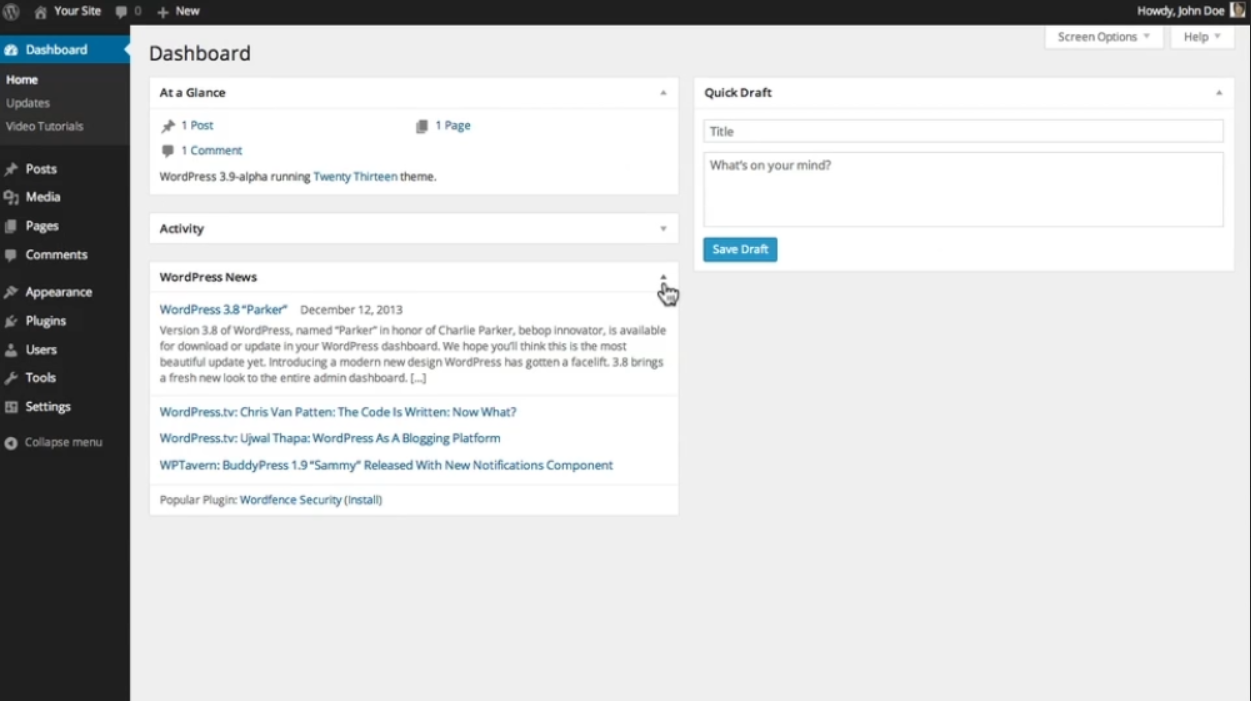Image resolution: width=1251 pixels, height=701 pixels.
Task: Open the Settings menu label
Action: pyautogui.click(x=48, y=407)
